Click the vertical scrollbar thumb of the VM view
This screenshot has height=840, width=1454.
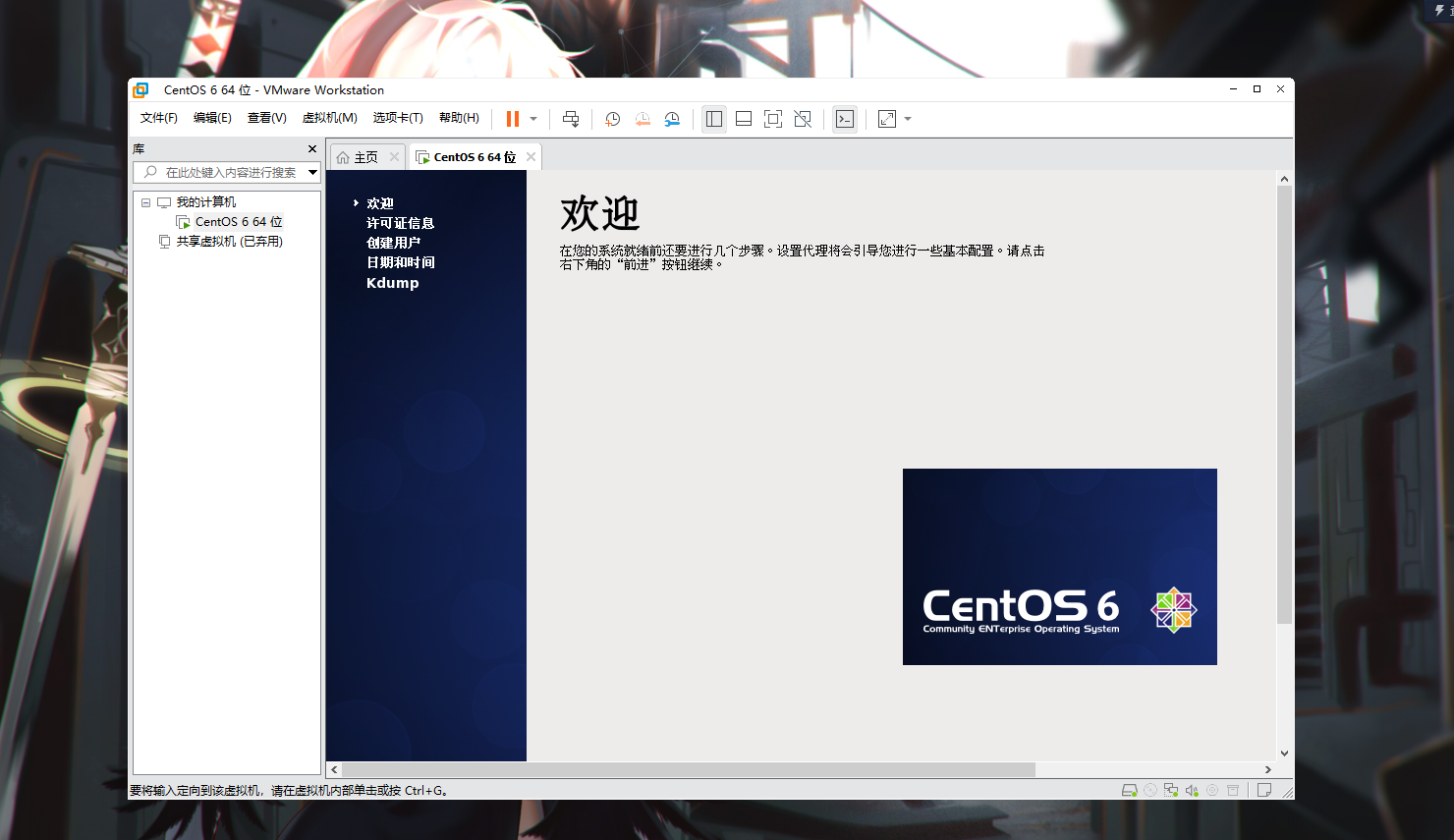tap(1284, 405)
